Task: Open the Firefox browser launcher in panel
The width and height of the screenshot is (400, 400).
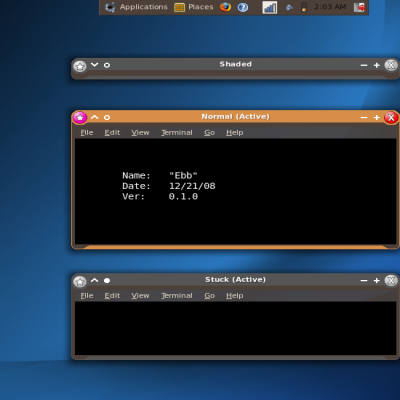Action: click(x=226, y=7)
